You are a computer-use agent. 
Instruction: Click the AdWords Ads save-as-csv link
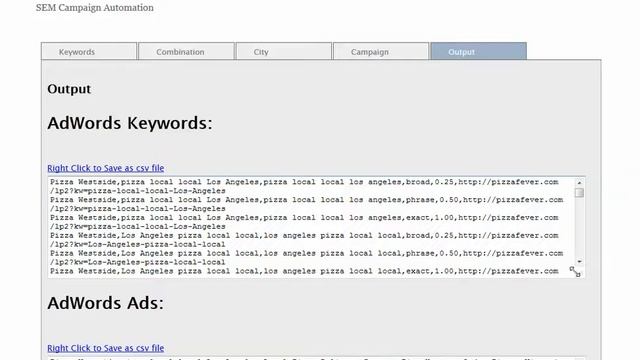coord(106,348)
